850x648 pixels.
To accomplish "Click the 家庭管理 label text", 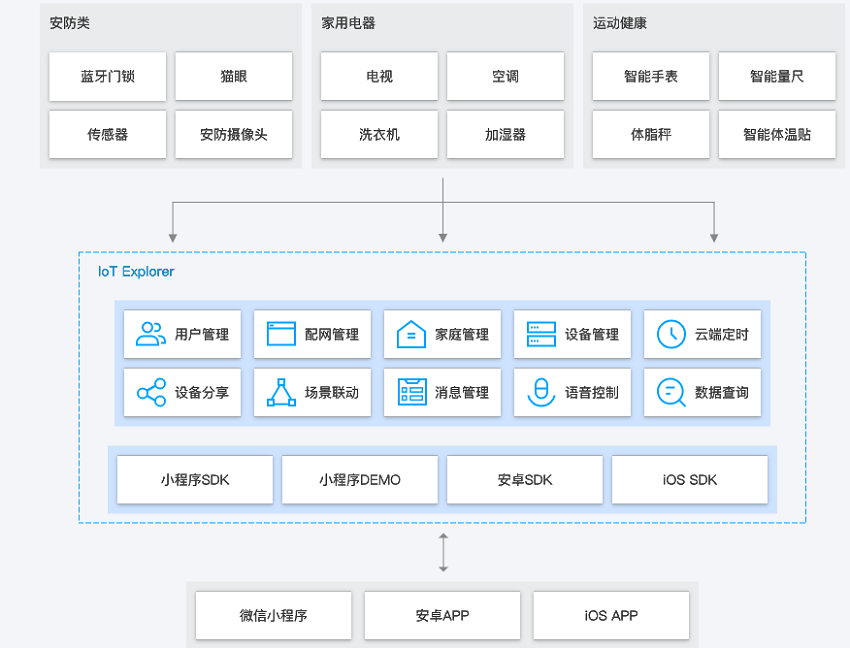I will (461, 335).
